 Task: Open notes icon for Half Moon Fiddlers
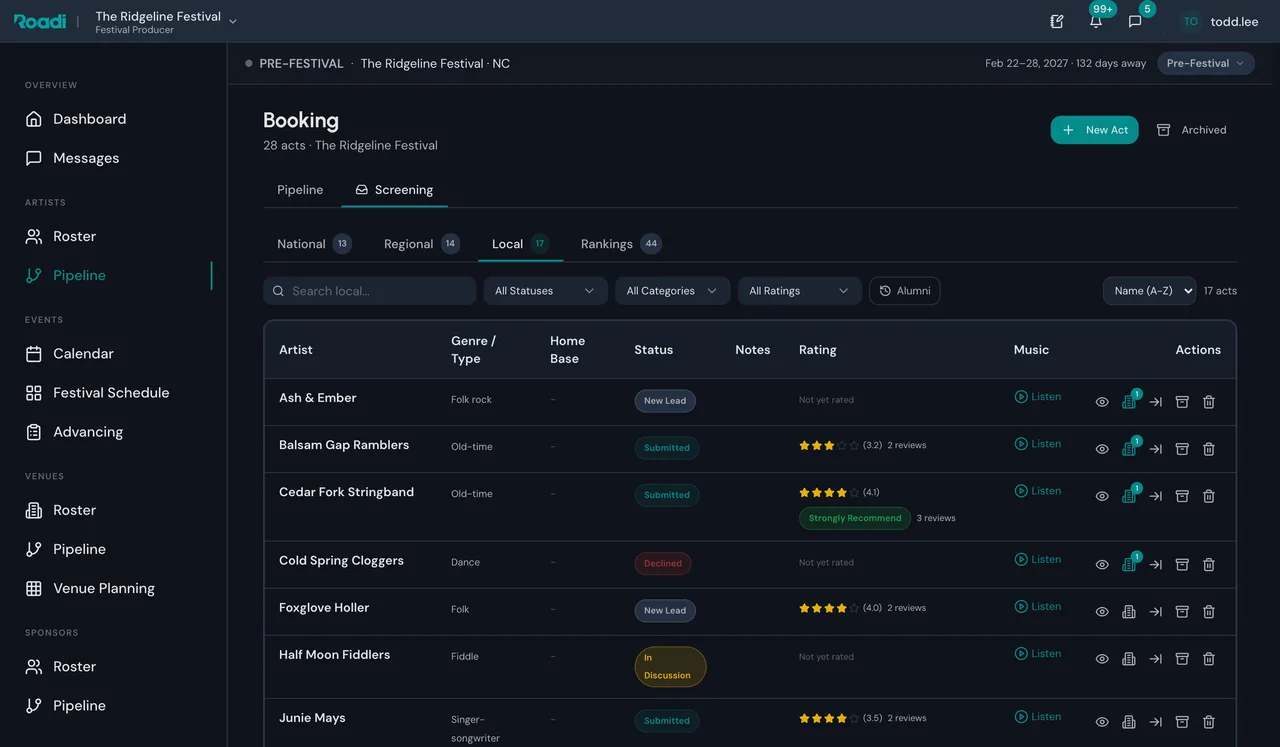pos(1129,659)
